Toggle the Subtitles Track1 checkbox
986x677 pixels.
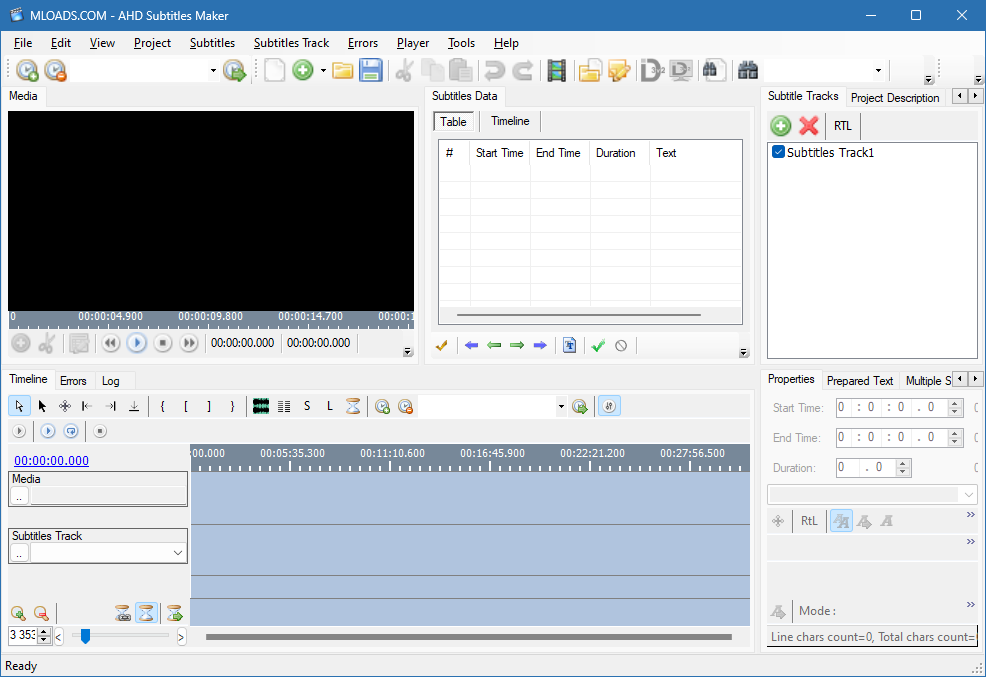778,152
